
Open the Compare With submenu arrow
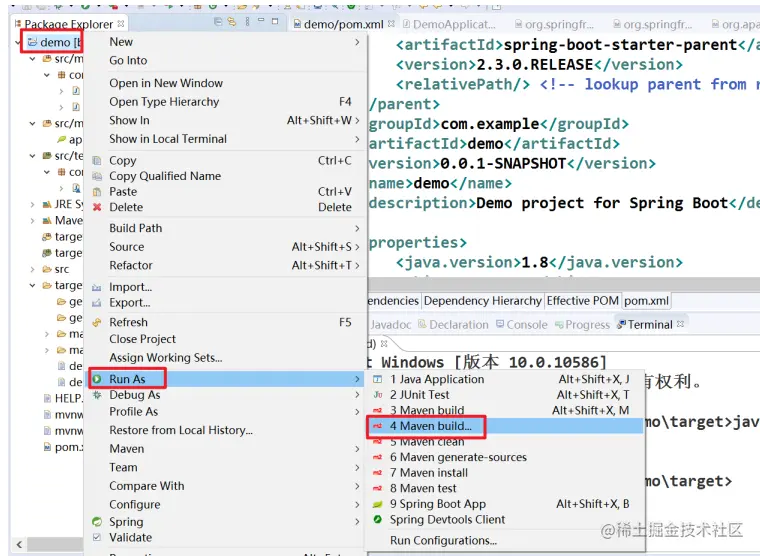pyautogui.click(x=357, y=486)
